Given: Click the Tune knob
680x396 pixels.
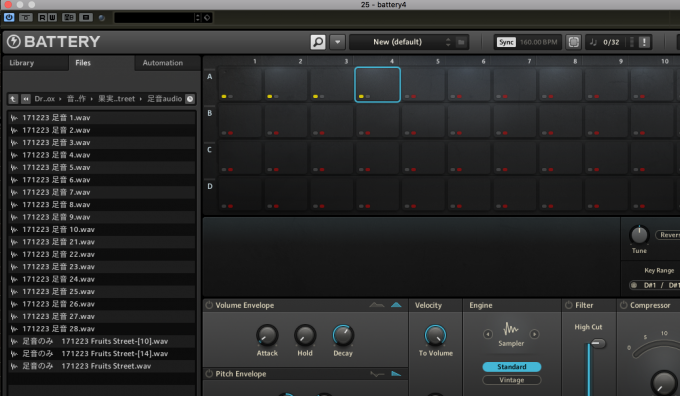Looking at the screenshot, I should (x=639, y=235).
